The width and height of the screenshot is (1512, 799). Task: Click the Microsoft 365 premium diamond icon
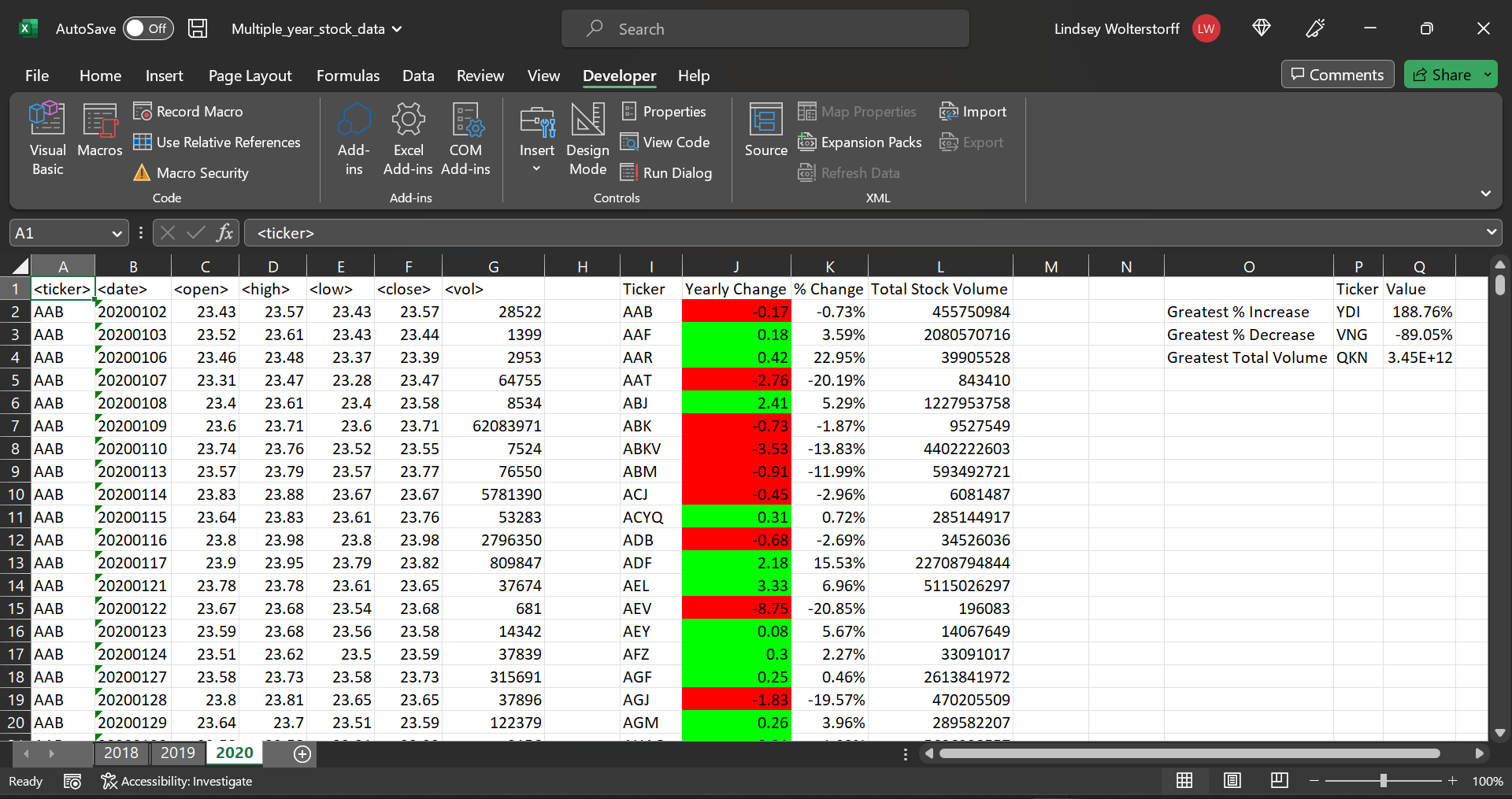pos(1262,28)
